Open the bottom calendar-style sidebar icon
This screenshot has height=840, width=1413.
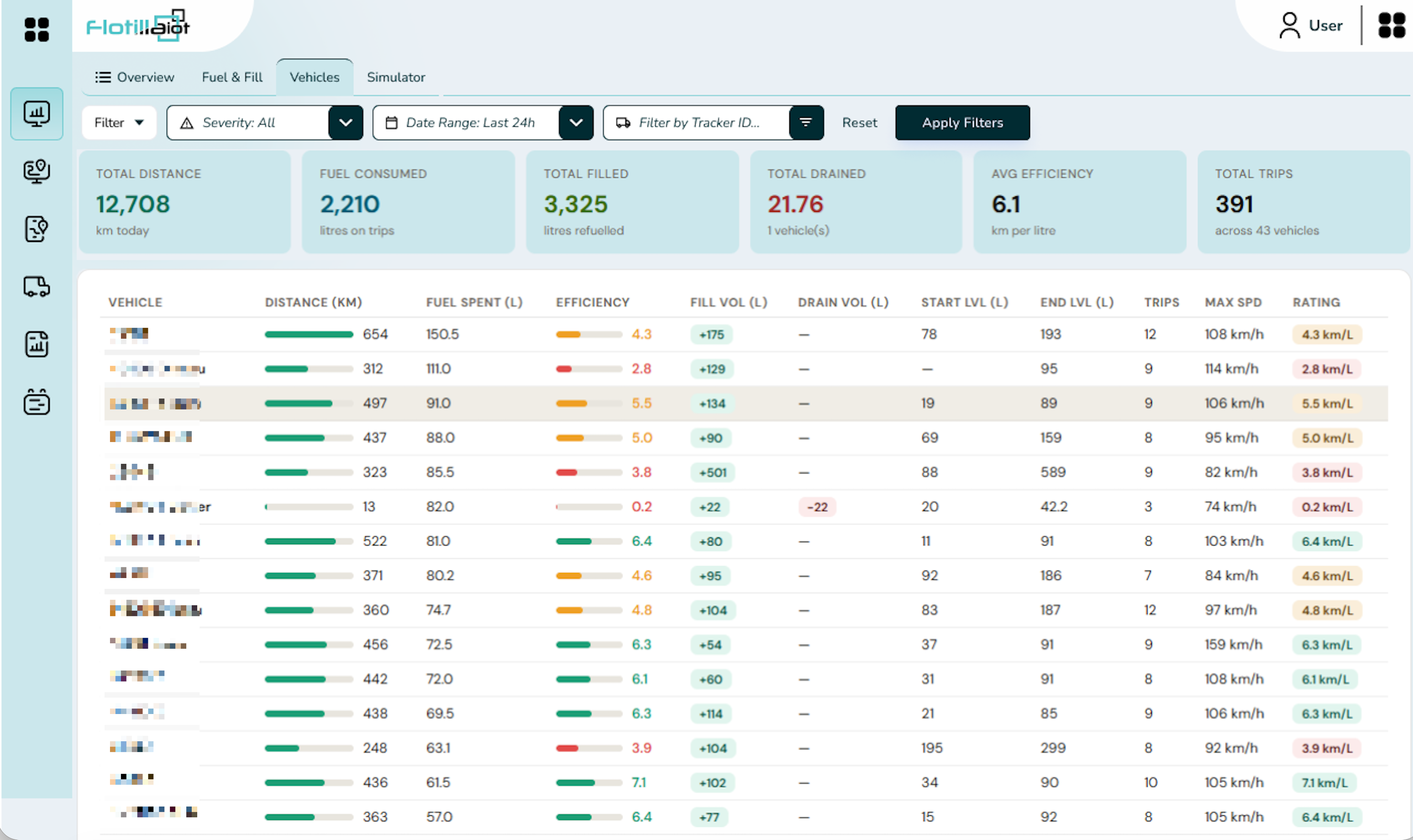click(x=37, y=402)
